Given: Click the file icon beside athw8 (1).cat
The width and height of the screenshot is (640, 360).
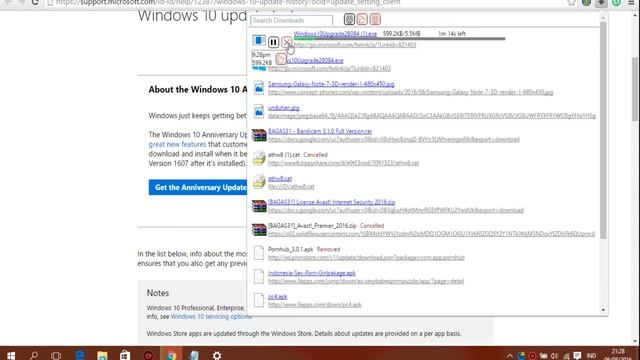Looking at the screenshot, I should click(259, 158).
